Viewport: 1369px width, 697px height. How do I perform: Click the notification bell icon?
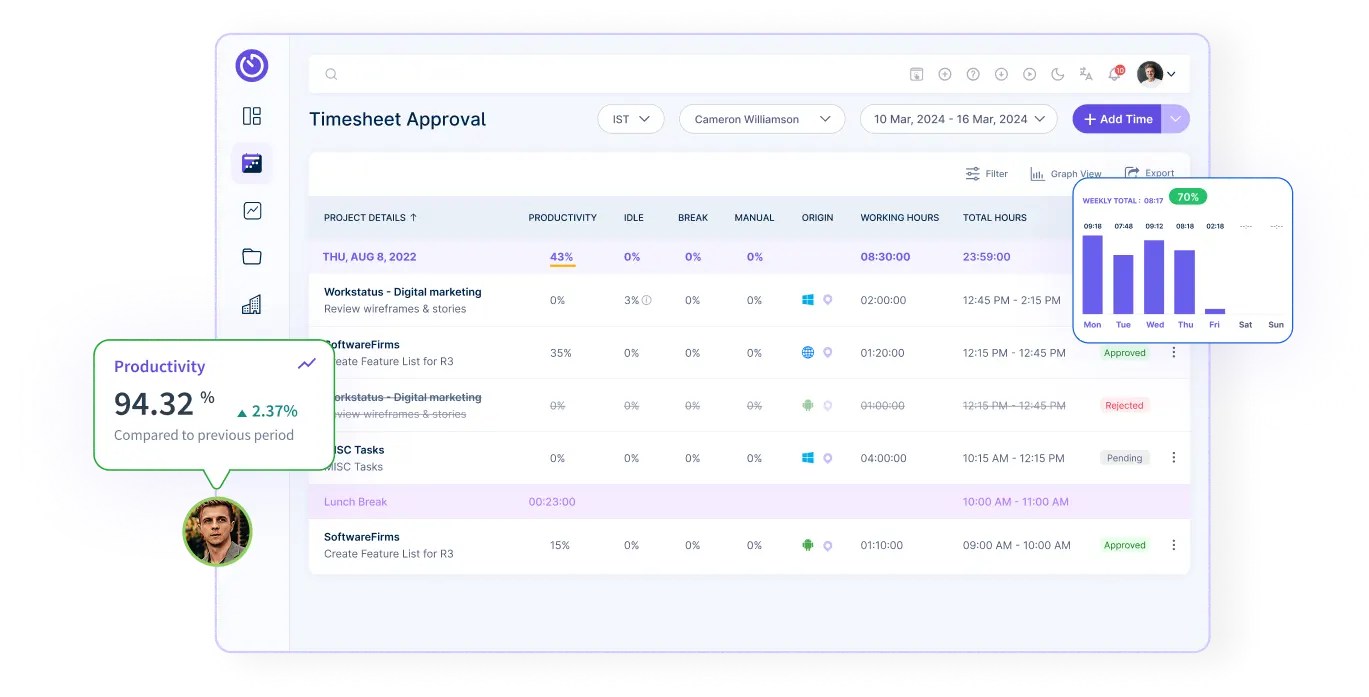click(1114, 74)
